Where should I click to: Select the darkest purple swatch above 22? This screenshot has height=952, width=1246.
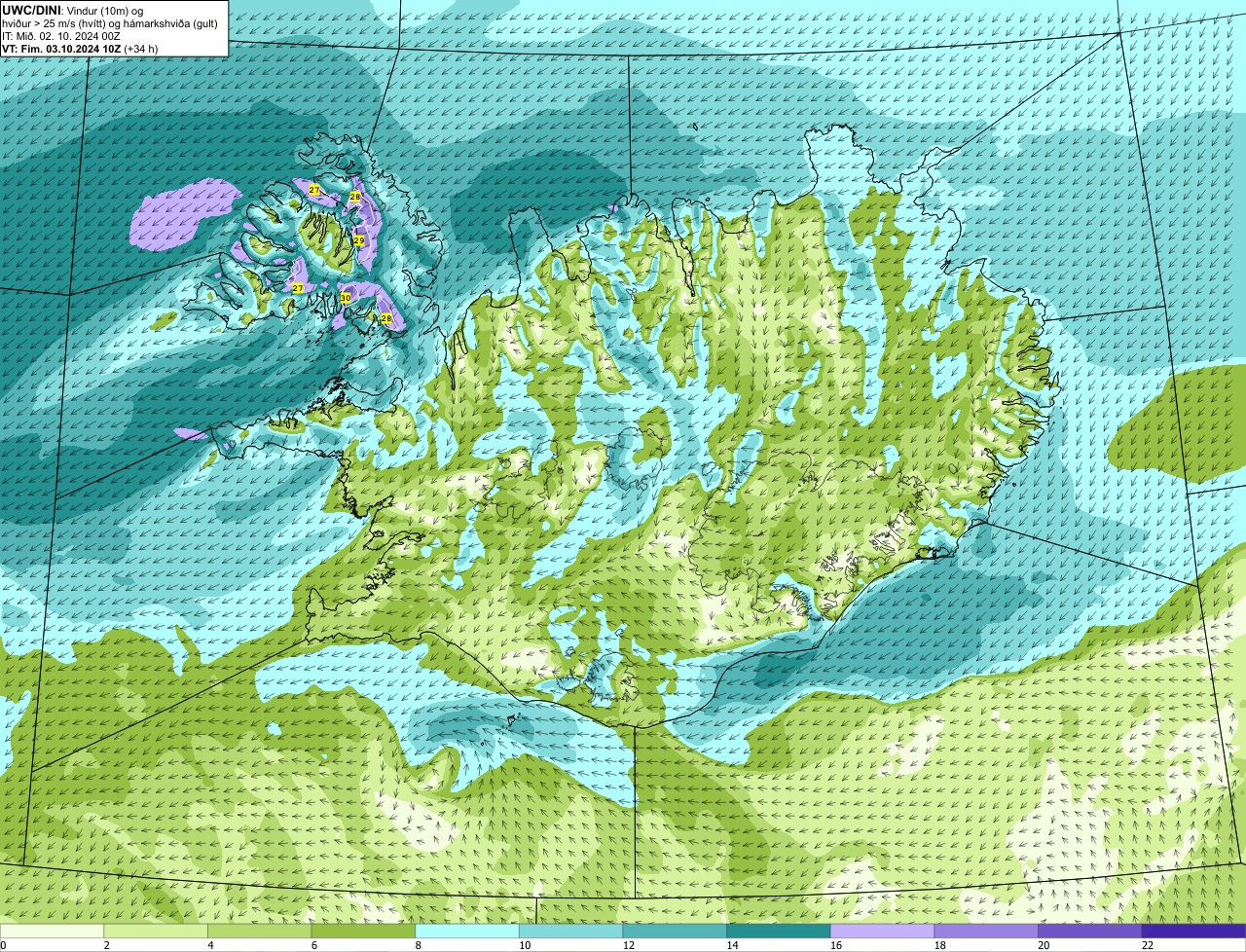[x=1194, y=932]
